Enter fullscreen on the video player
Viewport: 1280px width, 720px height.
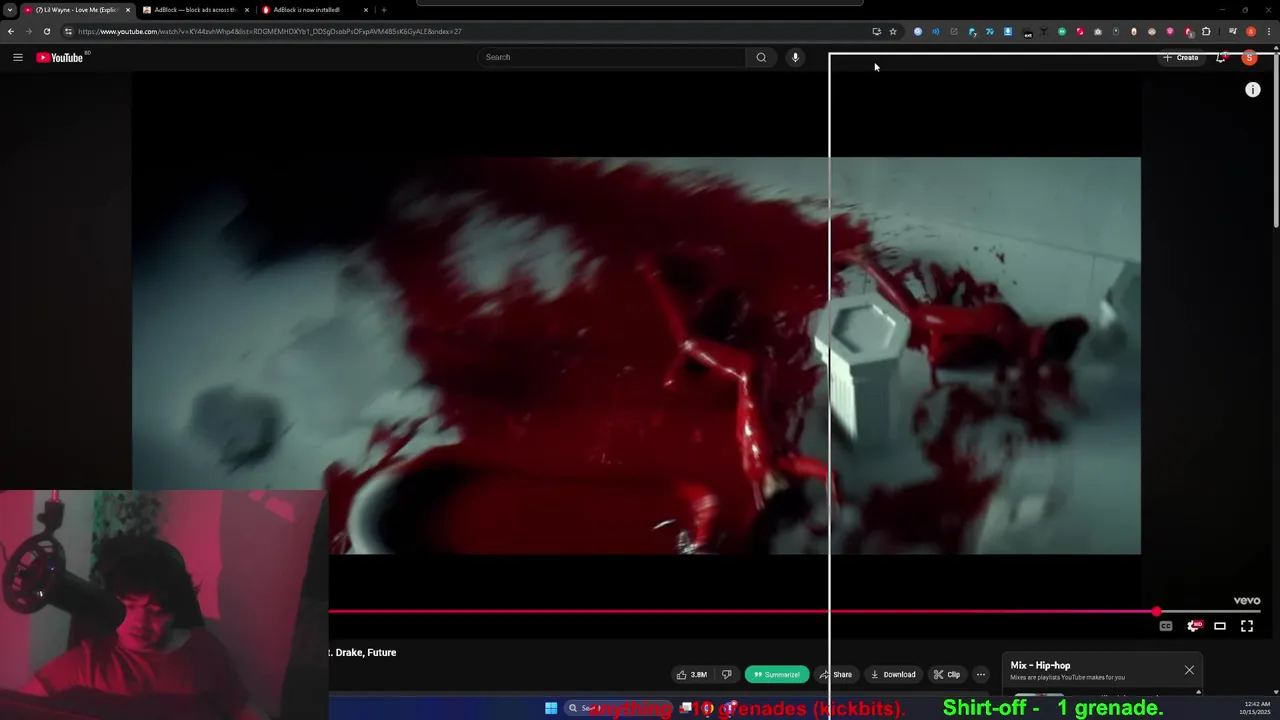pyautogui.click(x=1247, y=626)
